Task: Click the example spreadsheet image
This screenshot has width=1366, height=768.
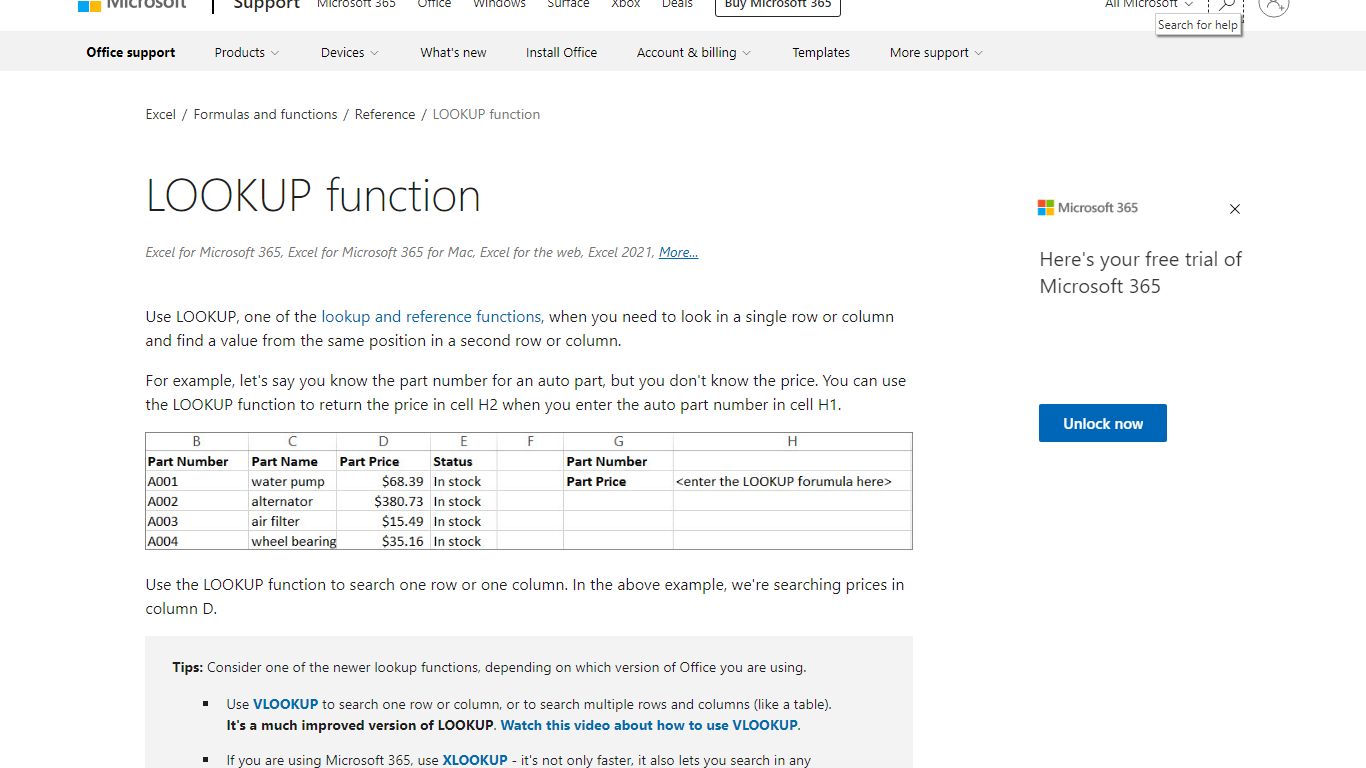Action: point(529,491)
